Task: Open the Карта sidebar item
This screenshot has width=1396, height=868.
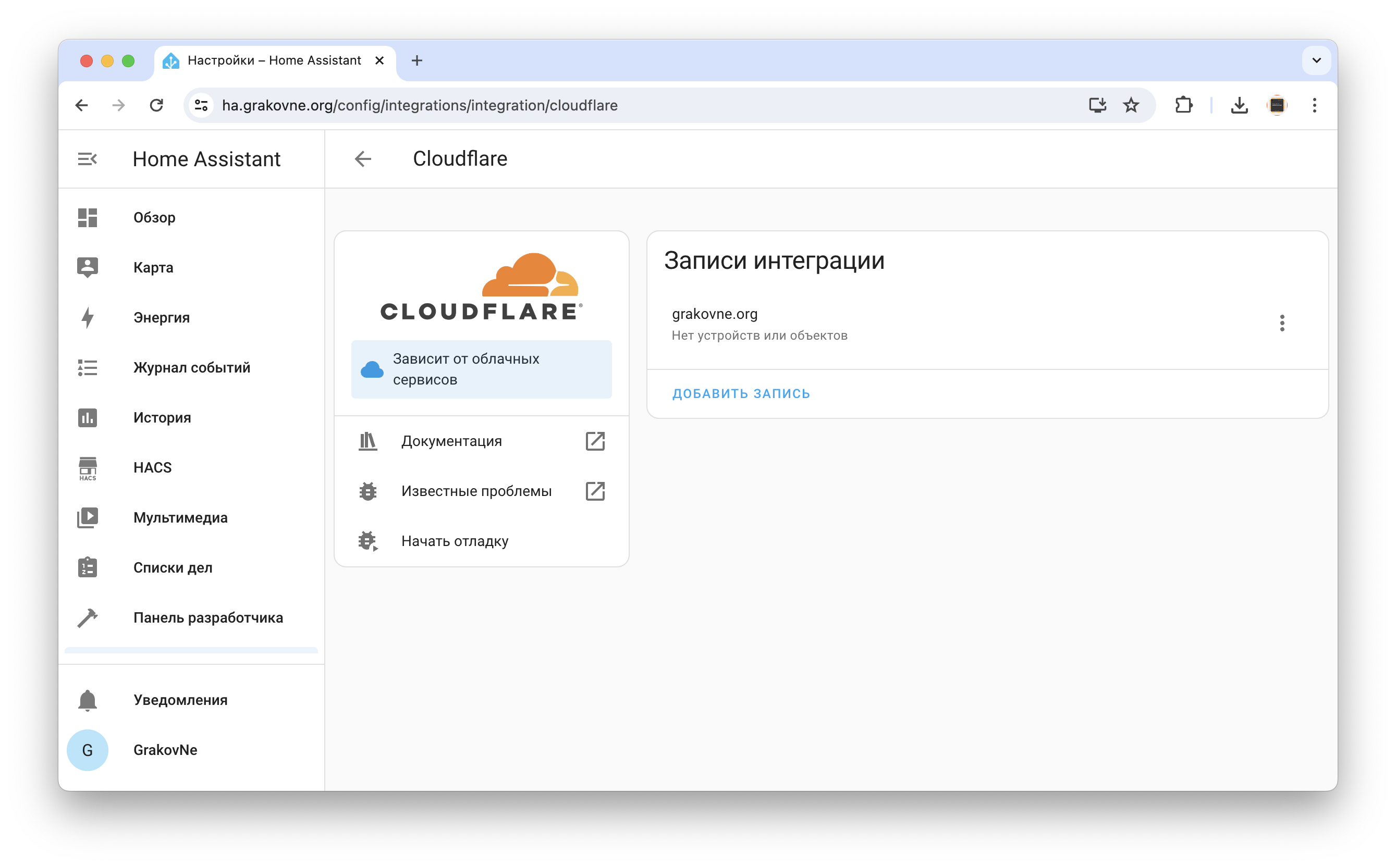Action: [153, 267]
